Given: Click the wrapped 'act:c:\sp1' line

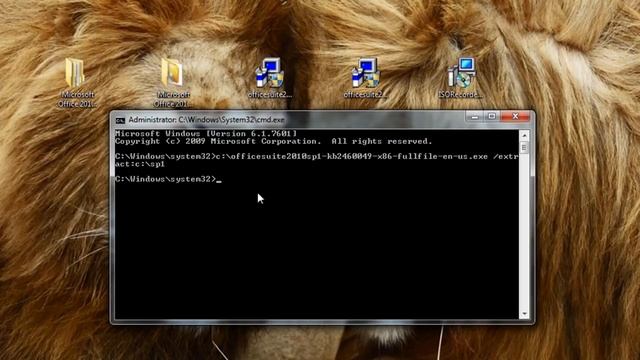Looking at the screenshot, I should coord(140,164).
